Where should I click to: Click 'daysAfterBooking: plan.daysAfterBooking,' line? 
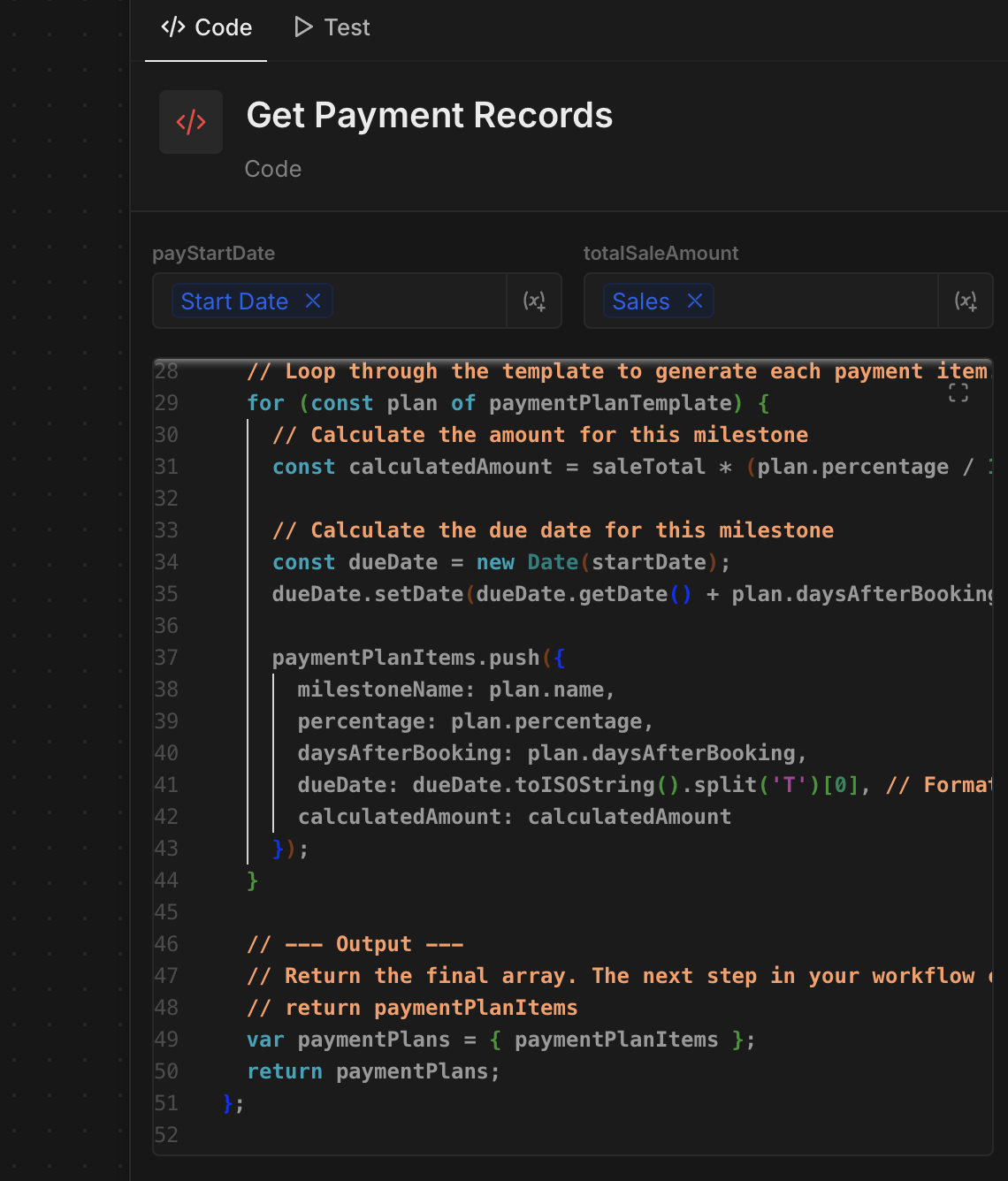[553, 753]
